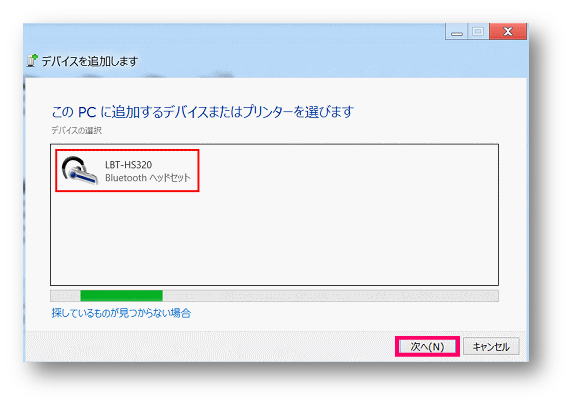Click the white dialog area right of the heading

430,112
